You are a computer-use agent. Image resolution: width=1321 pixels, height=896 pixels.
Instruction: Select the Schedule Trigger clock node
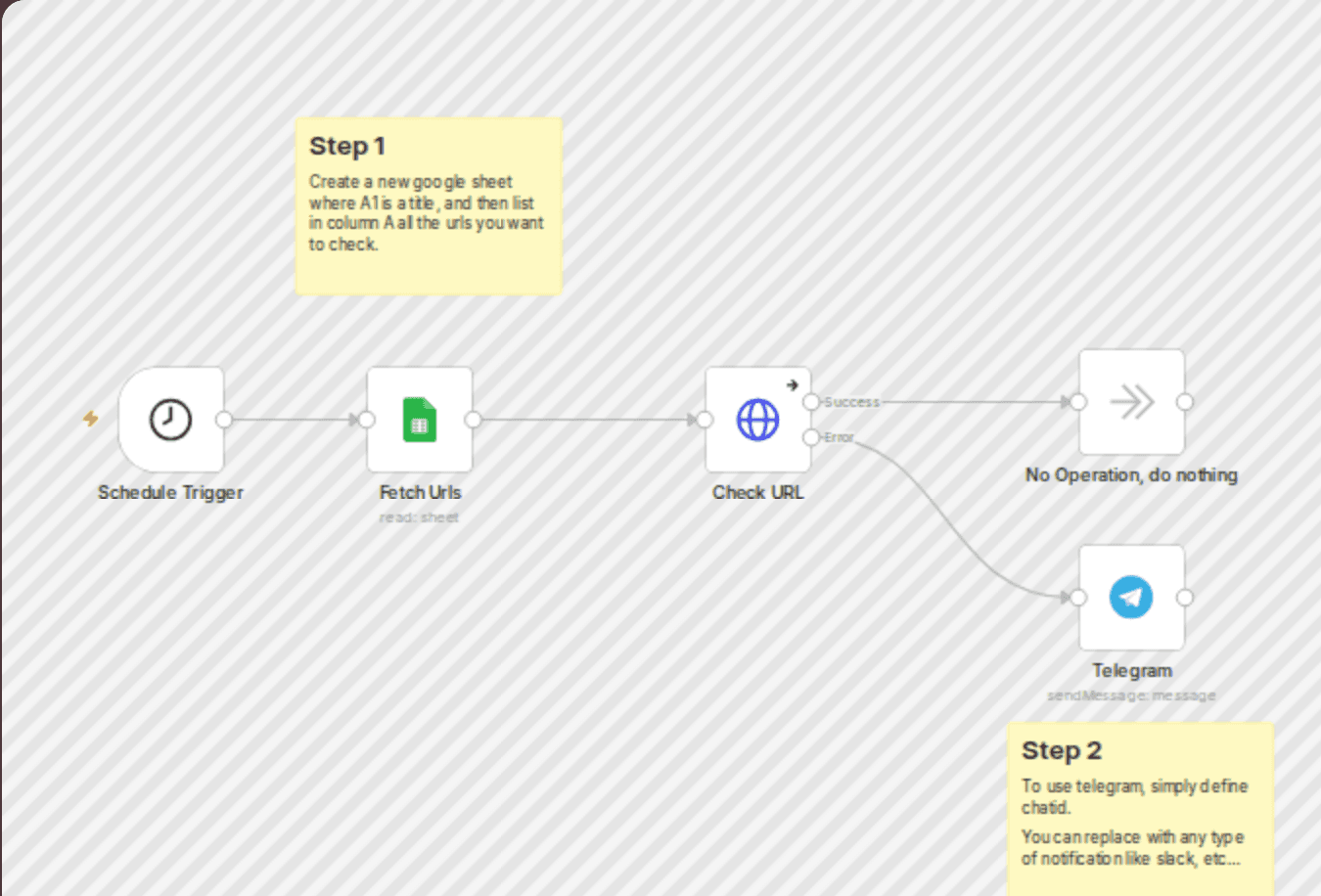click(x=171, y=421)
